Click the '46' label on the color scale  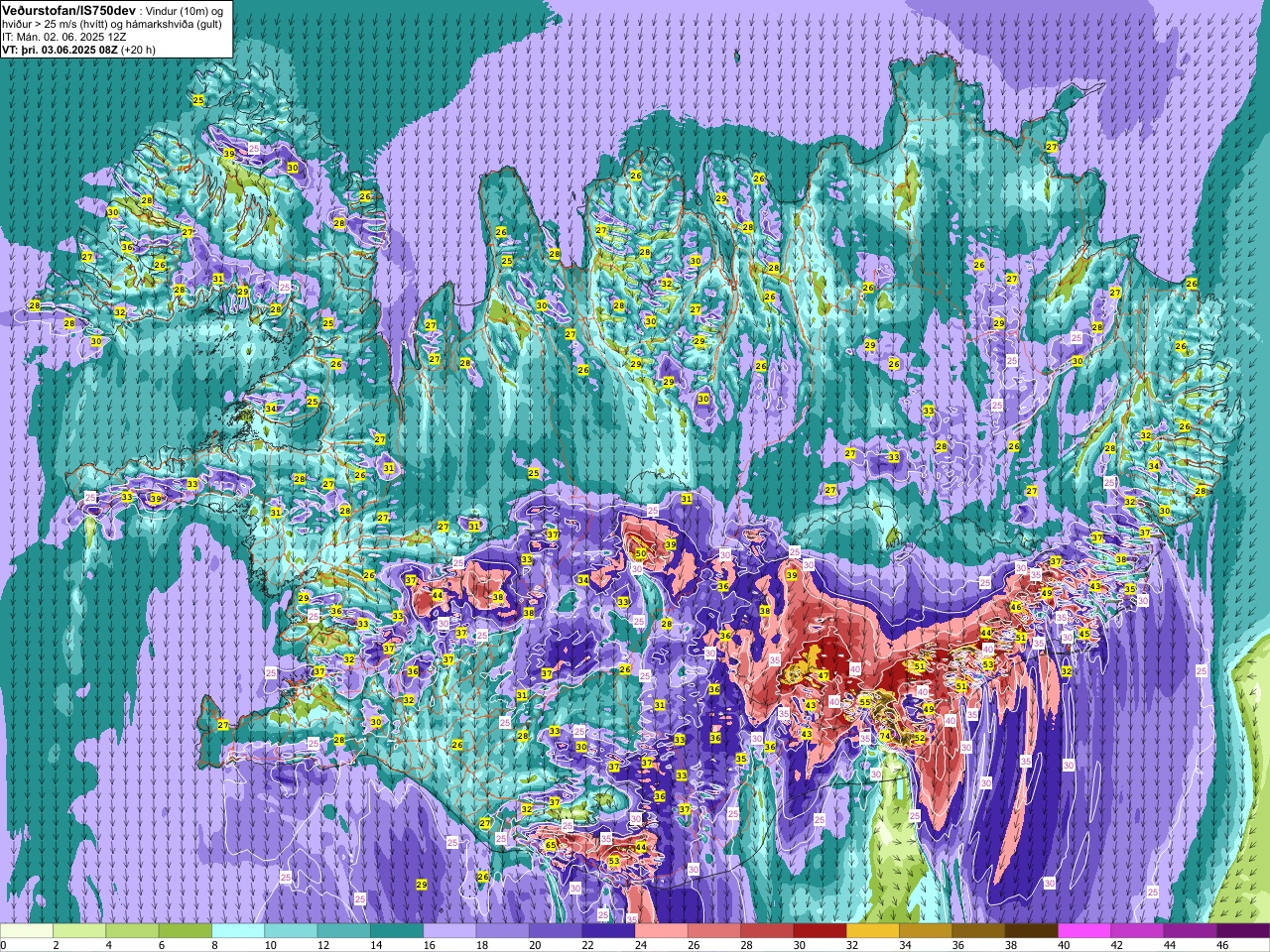(1221, 946)
